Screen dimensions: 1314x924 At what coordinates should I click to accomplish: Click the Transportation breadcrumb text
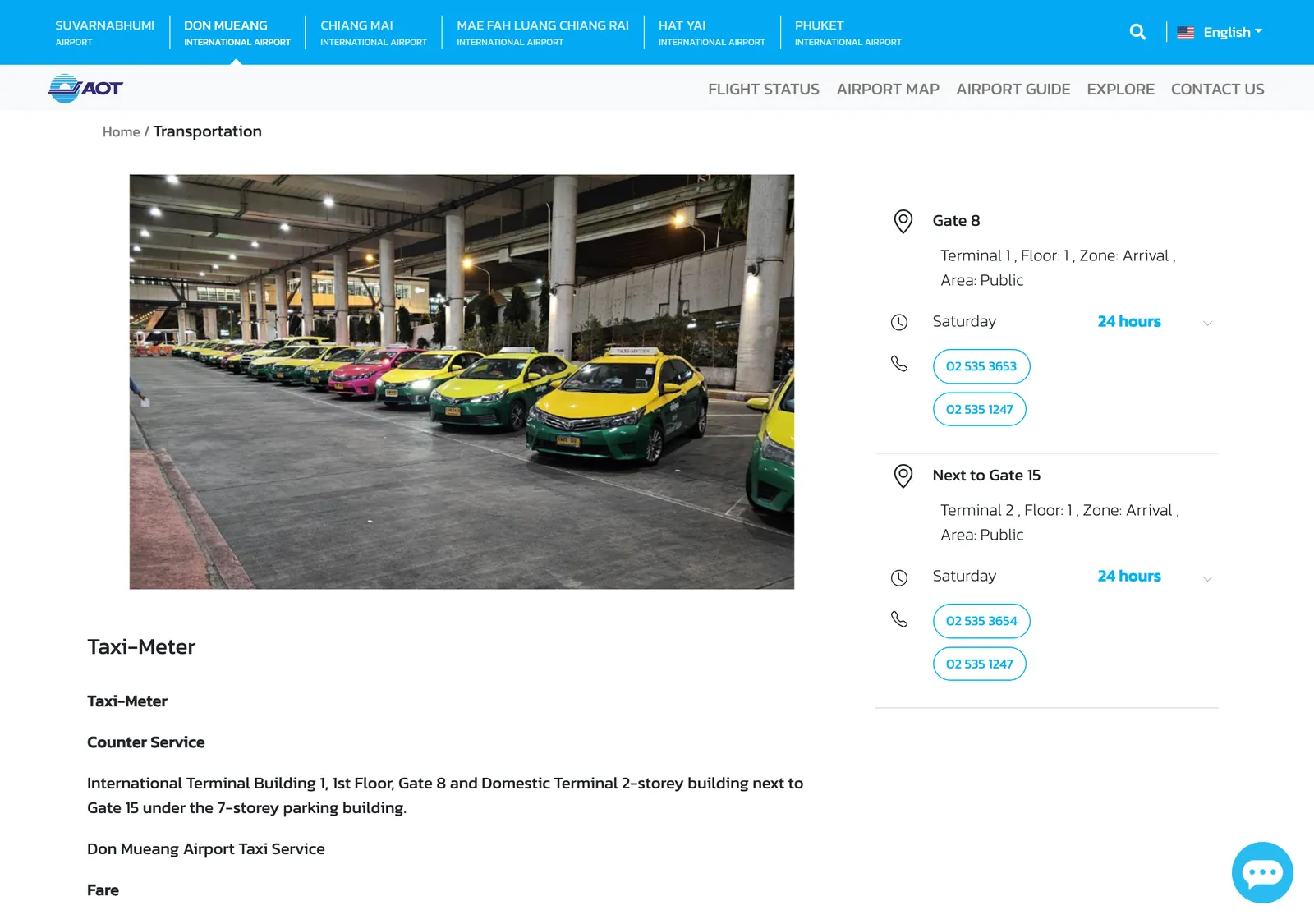point(207,131)
